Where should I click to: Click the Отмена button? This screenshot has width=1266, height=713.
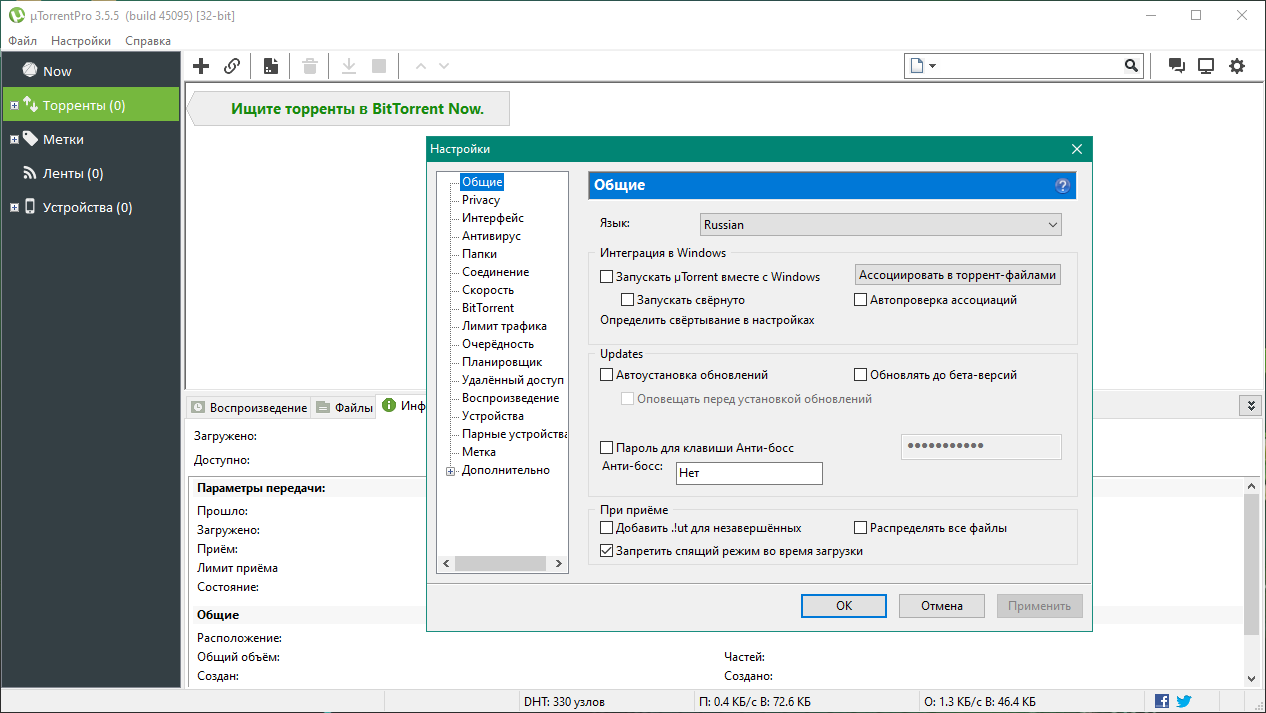(942, 605)
